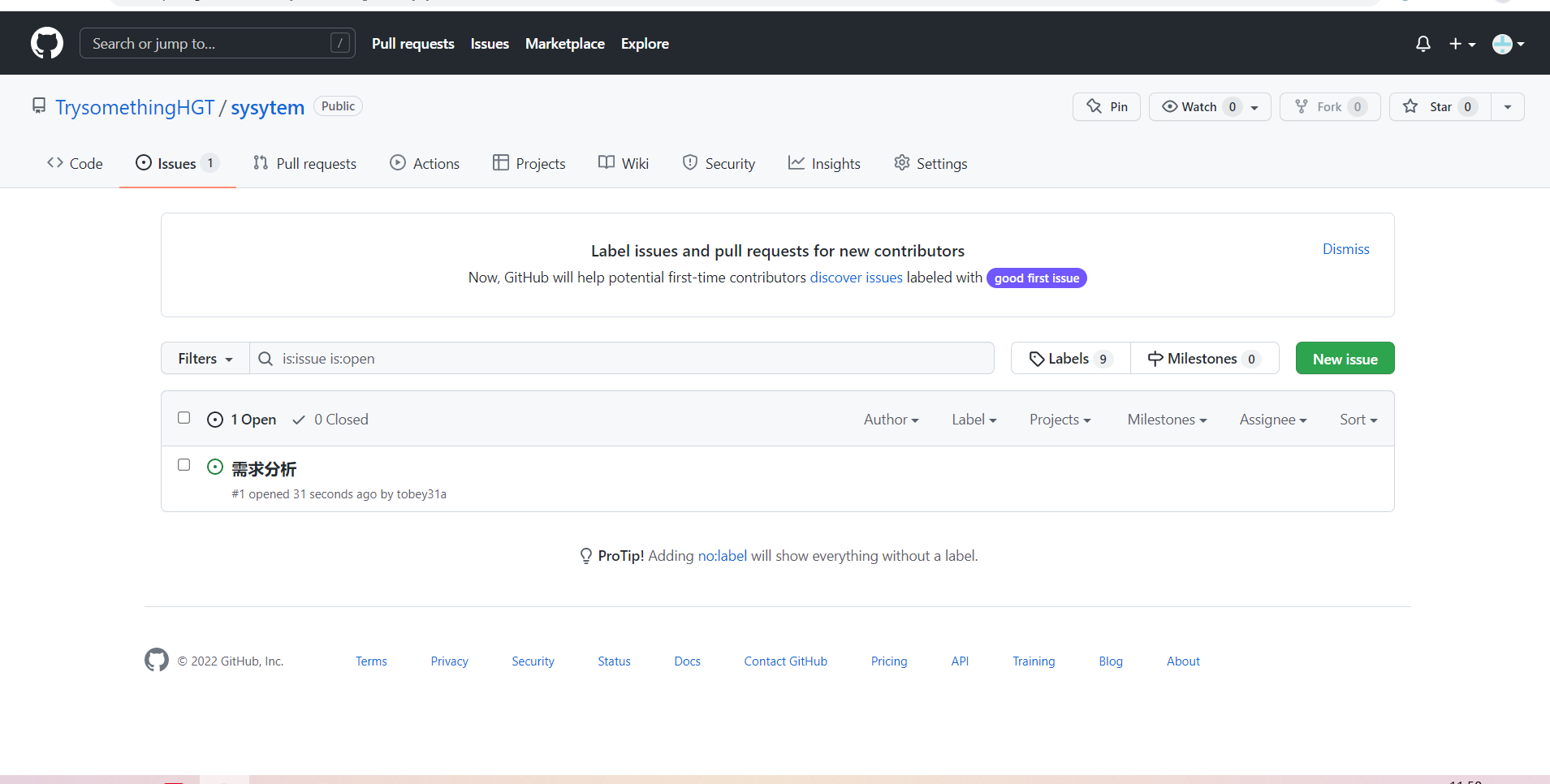Click the GitHub Octocat logo in header
Viewport: 1550px width, 784px height.
click(47, 43)
